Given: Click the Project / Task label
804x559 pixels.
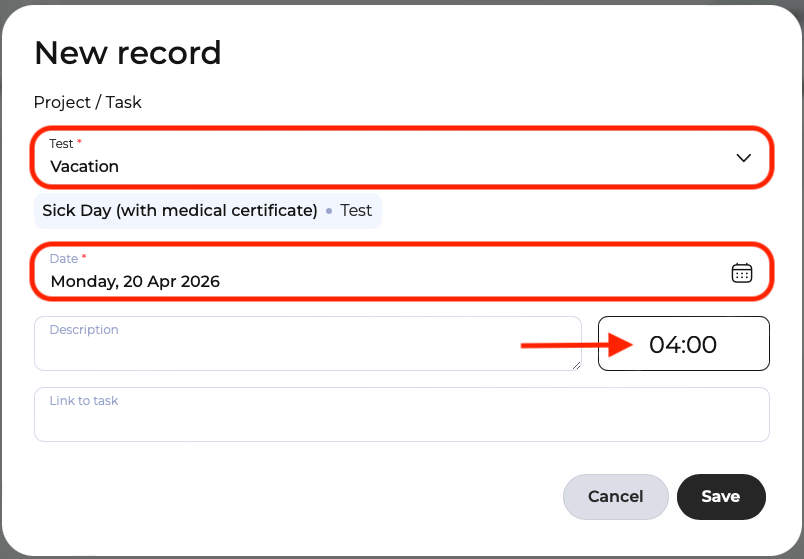Looking at the screenshot, I should 88,102.
